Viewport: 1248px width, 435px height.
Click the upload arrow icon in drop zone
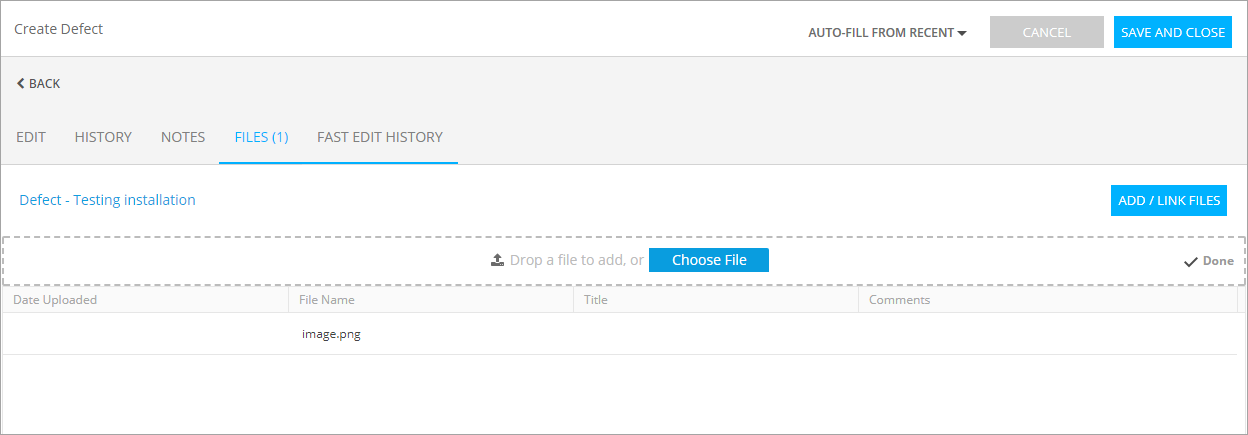tap(497, 260)
